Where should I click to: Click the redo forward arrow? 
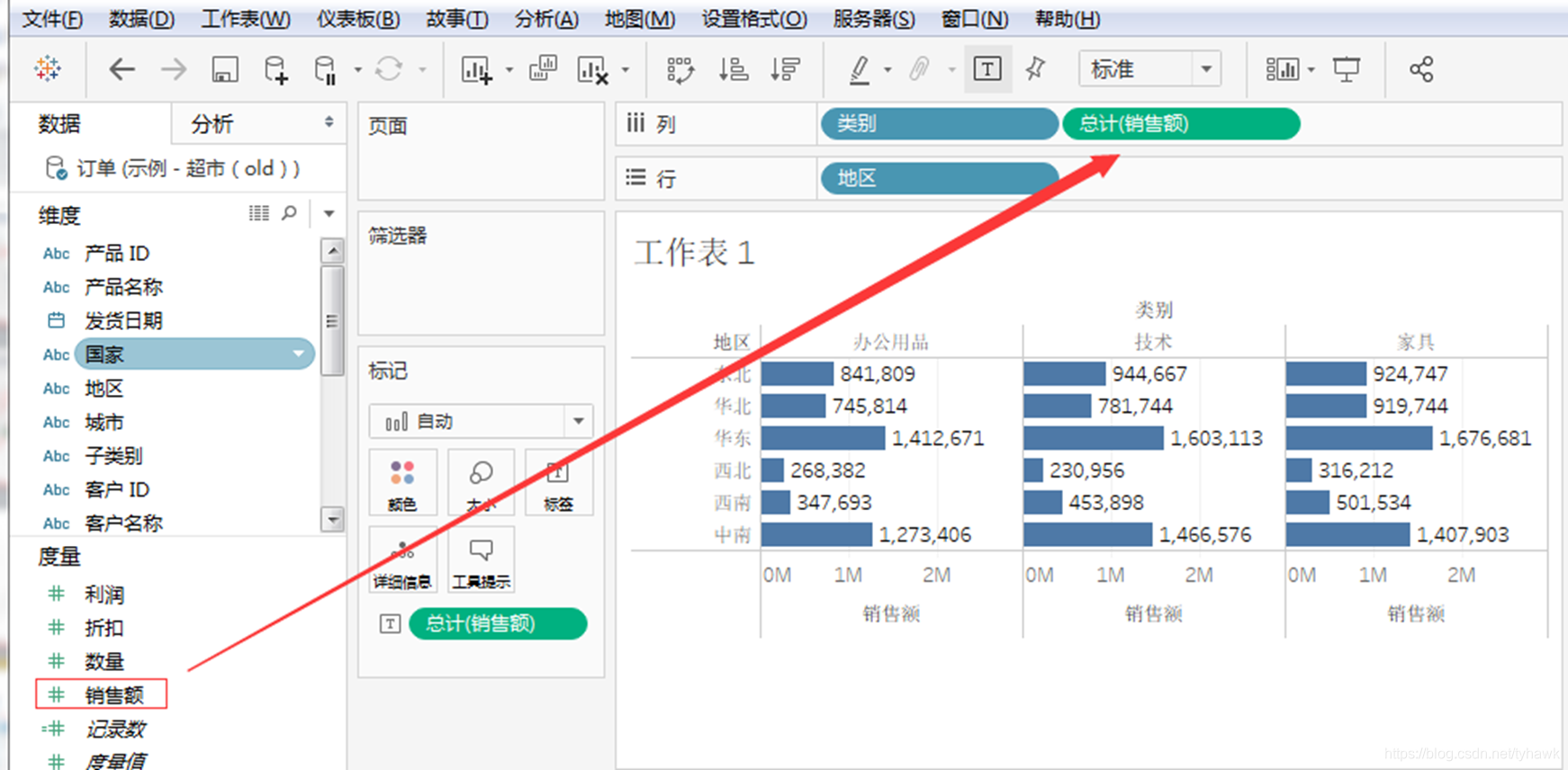[173, 69]
